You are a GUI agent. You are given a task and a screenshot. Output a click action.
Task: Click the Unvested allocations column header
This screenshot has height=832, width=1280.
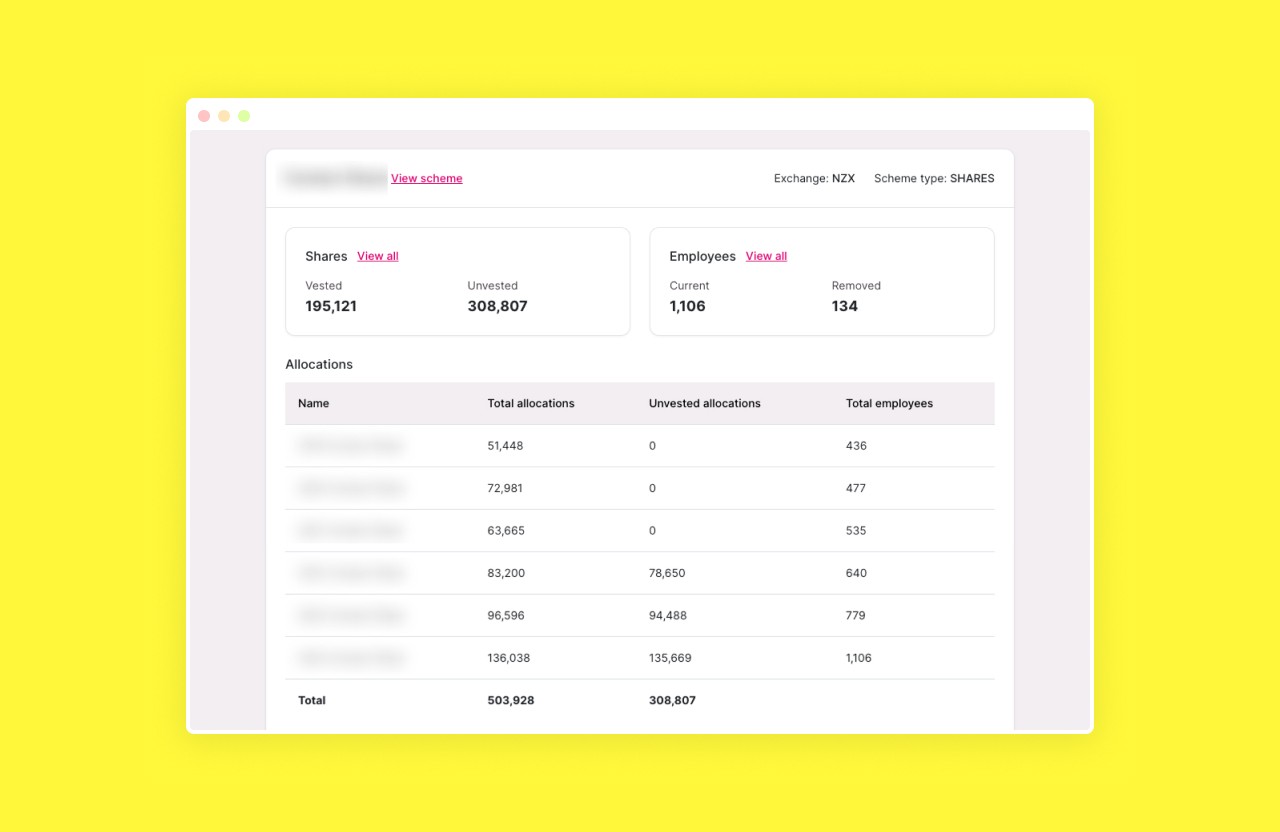click(705, 403)
